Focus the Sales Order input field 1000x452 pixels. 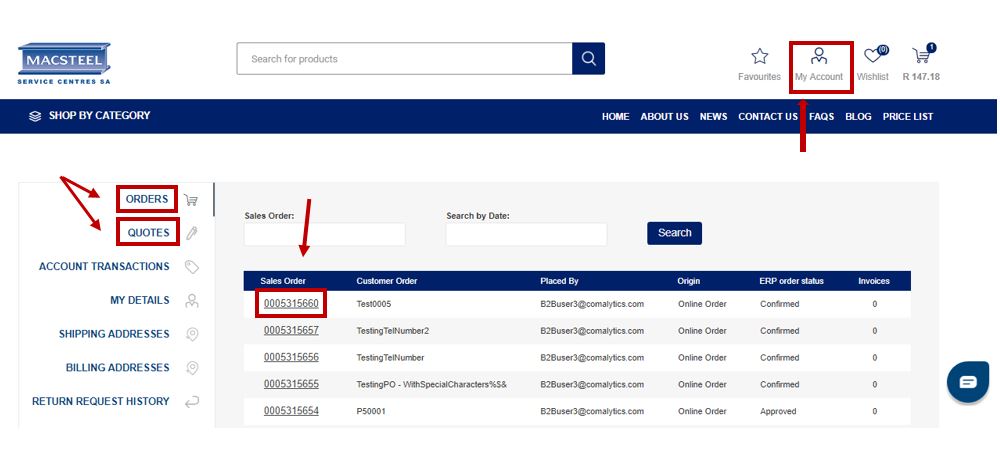(324, 234)
